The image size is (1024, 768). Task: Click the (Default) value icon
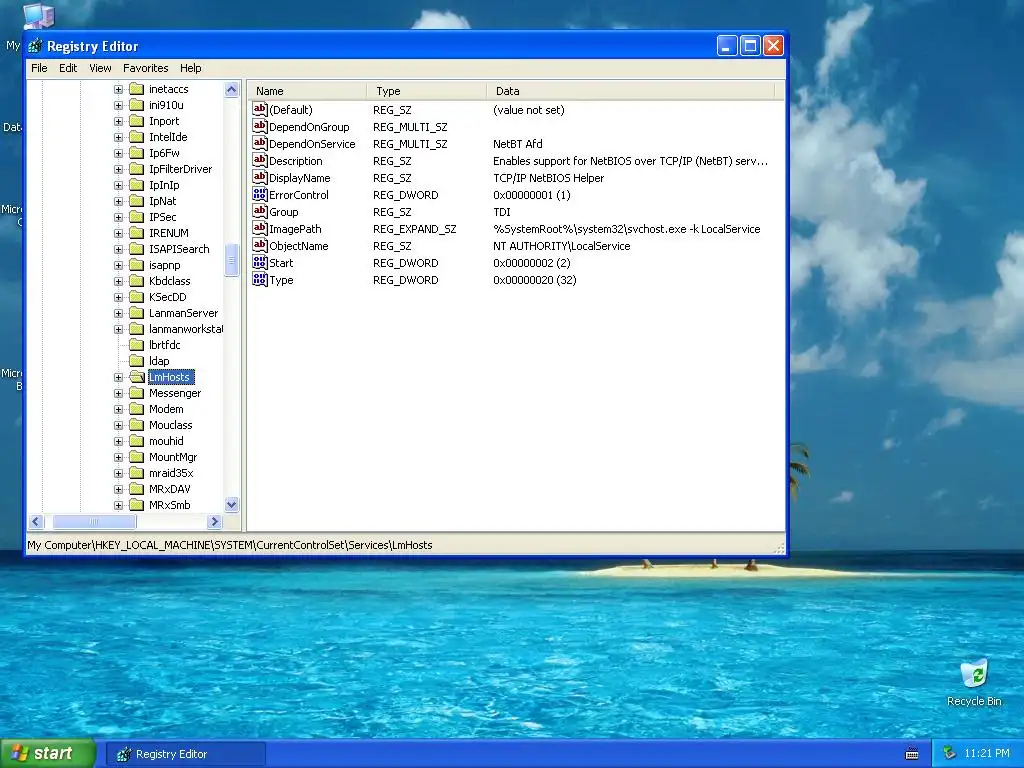tap(260, 109)
